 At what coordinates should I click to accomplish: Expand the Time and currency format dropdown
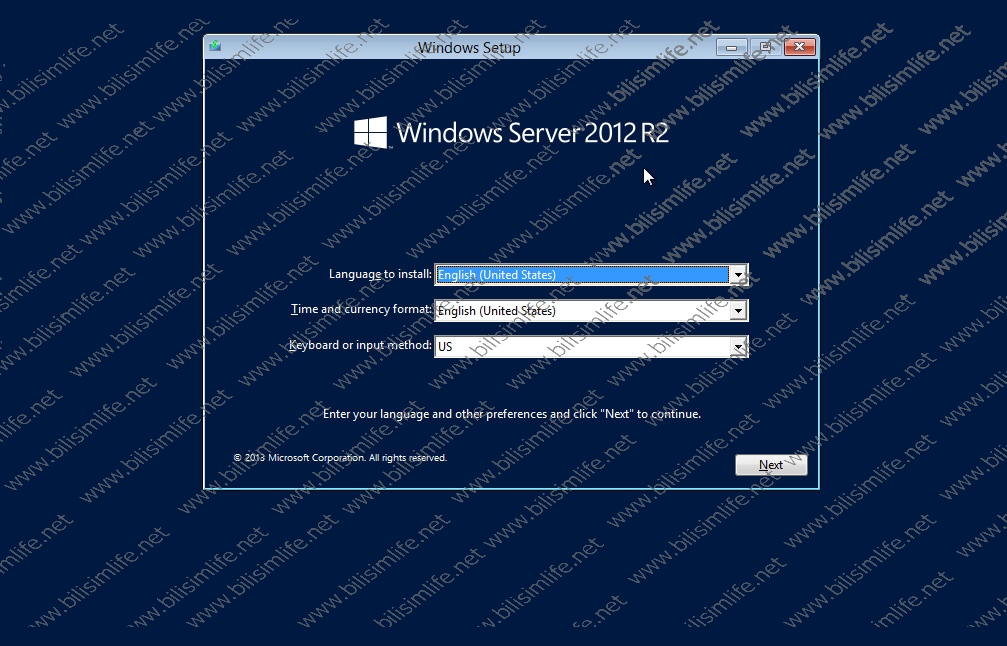pos(591,311)
